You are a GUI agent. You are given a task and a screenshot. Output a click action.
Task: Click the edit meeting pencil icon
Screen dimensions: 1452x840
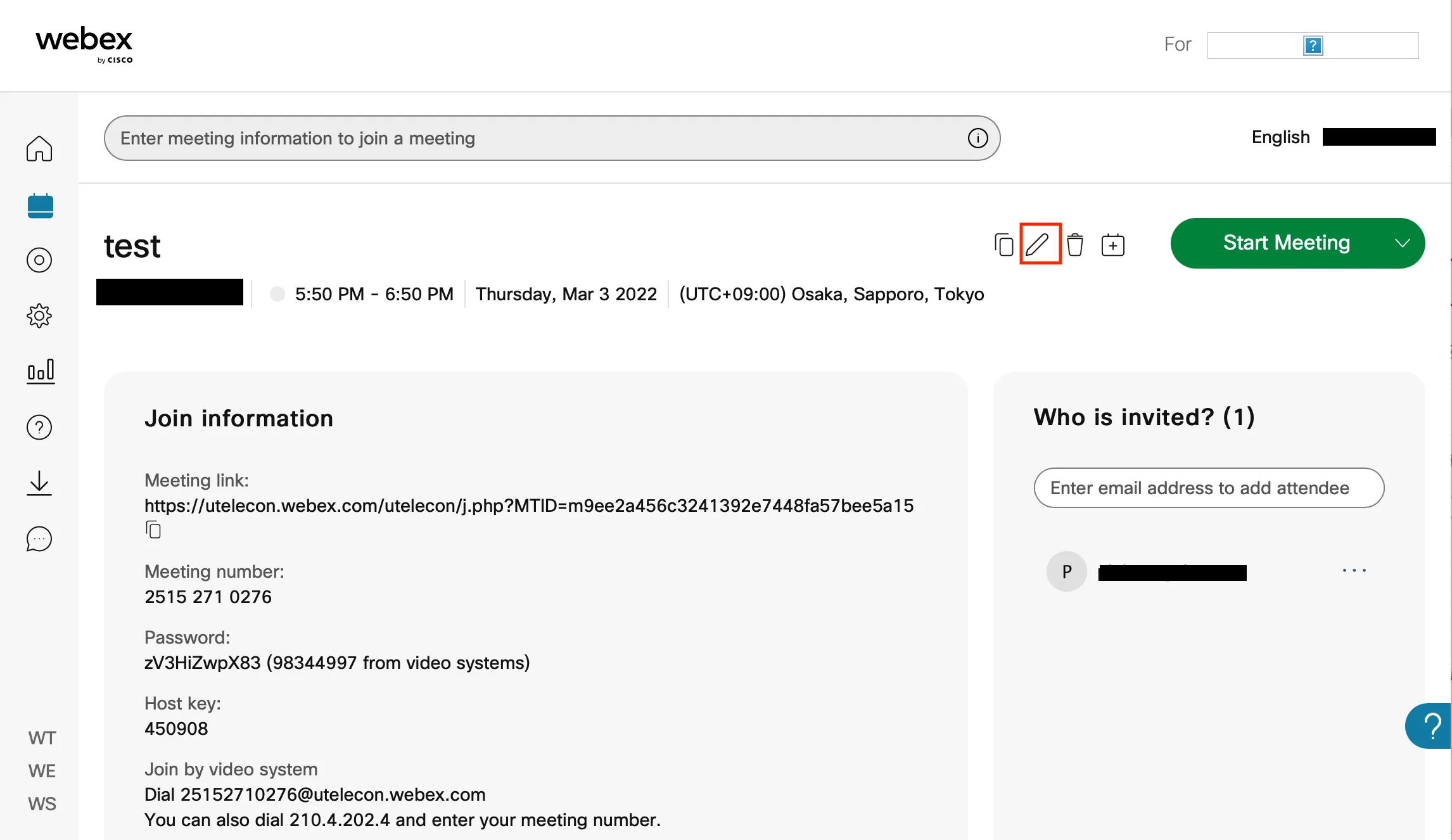point(1039,244)
